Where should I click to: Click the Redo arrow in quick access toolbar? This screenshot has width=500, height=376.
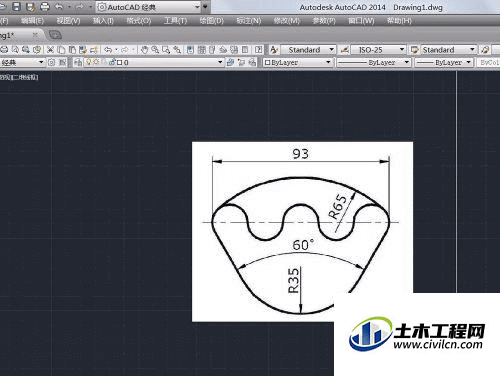coord(80,6)
